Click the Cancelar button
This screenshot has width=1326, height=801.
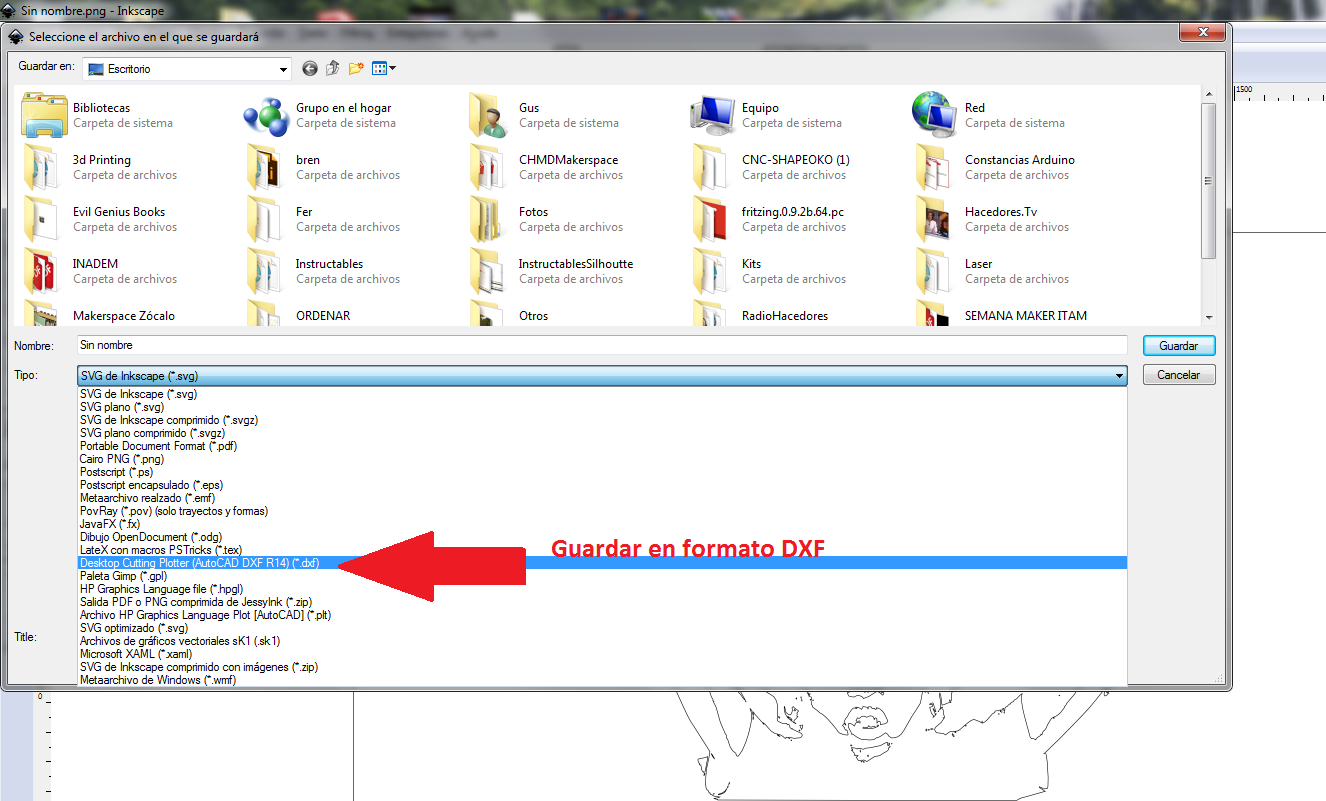click(x=1179, y=375)
